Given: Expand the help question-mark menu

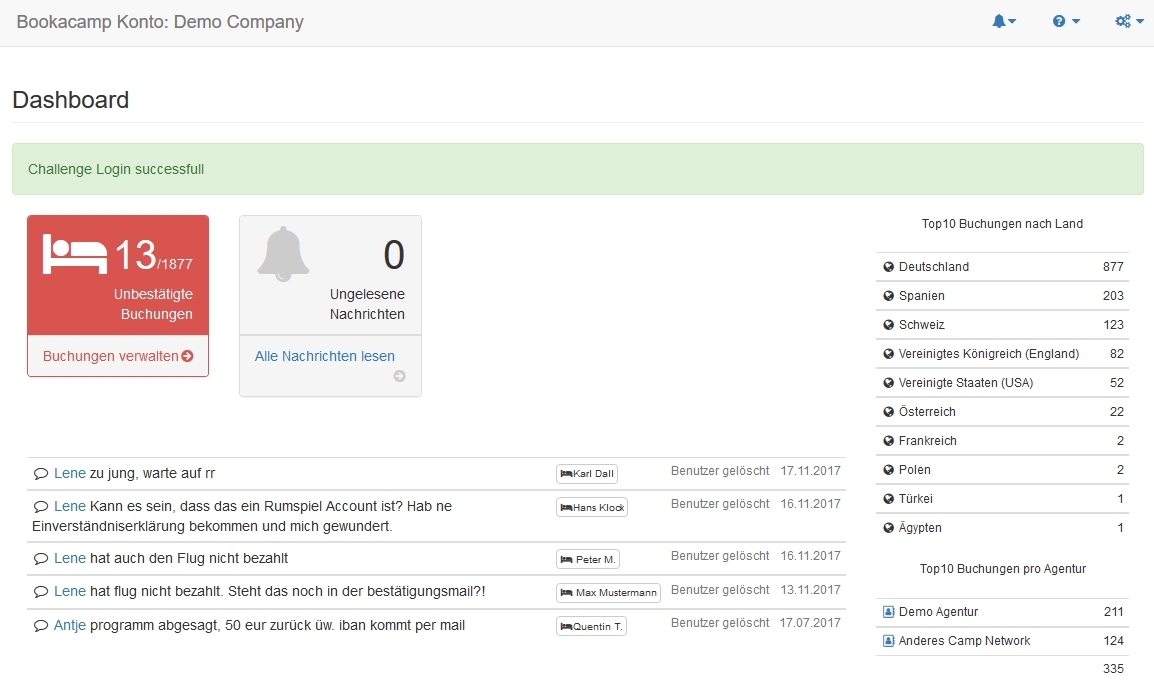Looking at the screenshot, I should 1066,21.
